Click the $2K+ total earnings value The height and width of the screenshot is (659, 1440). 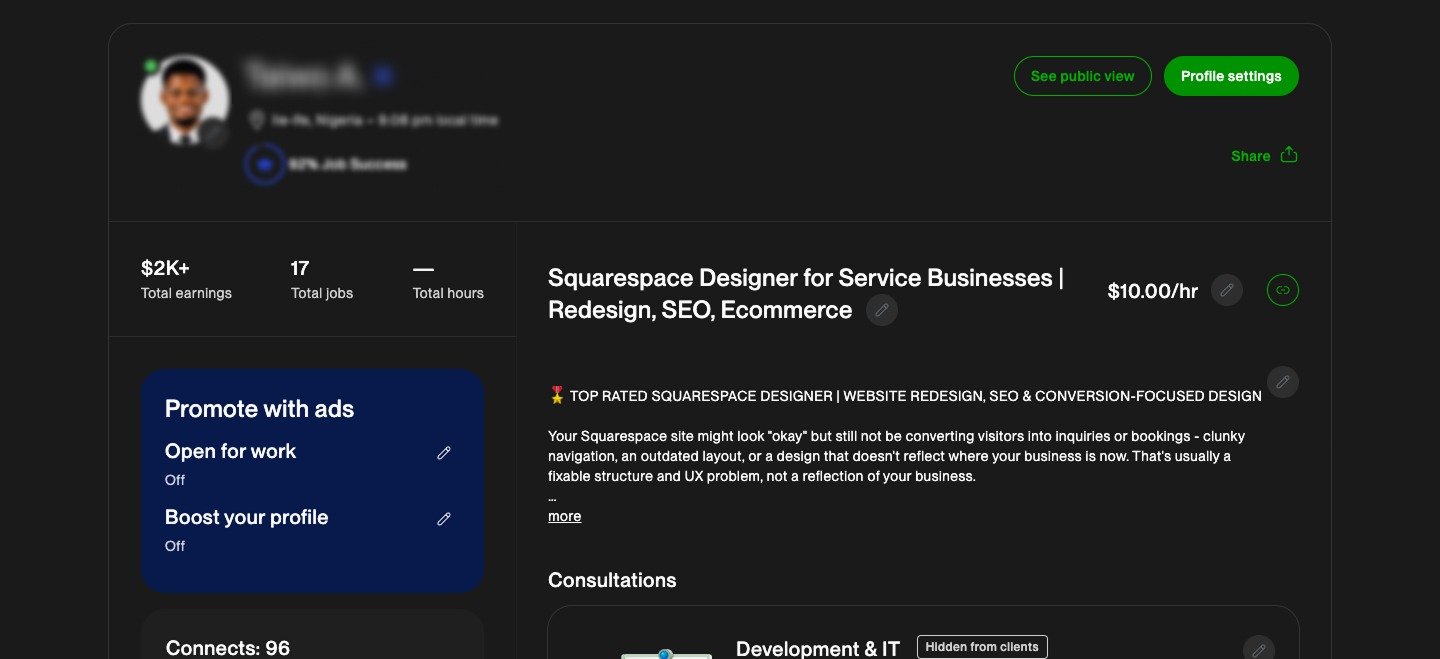165,268
